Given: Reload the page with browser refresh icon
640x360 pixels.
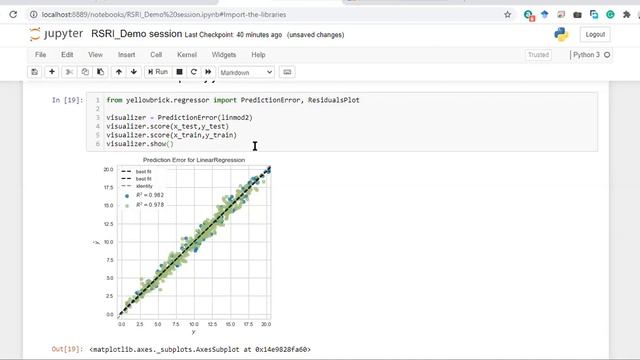Looking at the screenshot, I should [x=13, y=15].
